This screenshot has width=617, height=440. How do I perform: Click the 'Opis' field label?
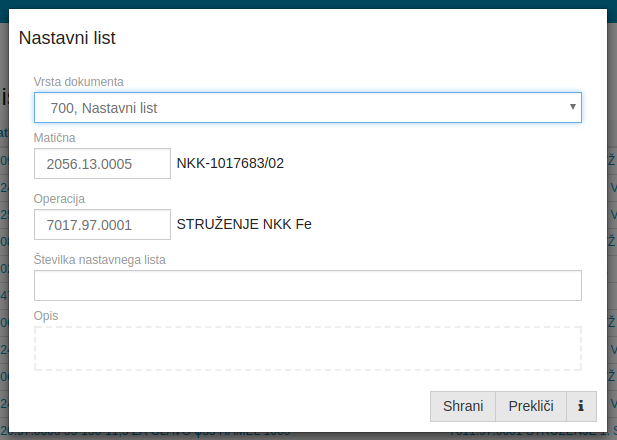point(46,316)
